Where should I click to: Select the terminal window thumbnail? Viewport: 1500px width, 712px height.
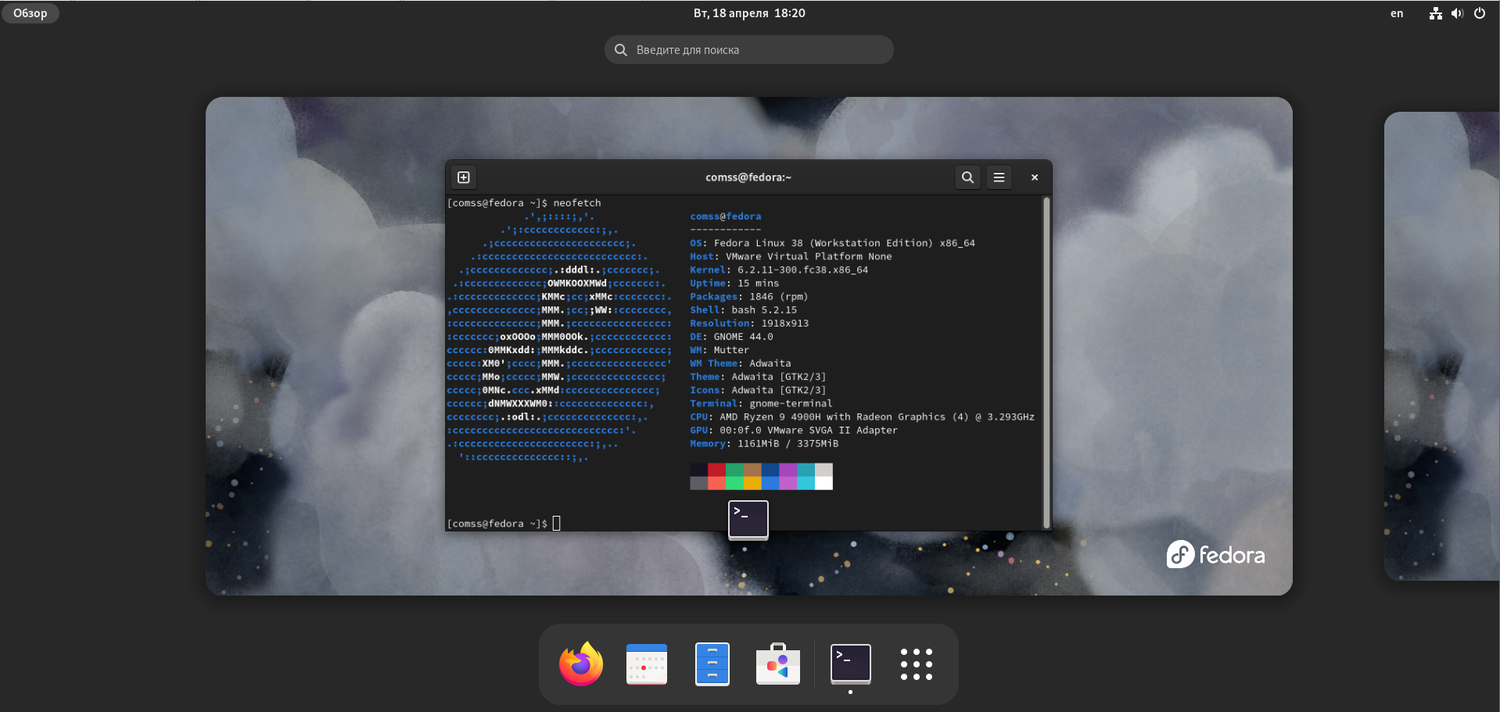748,345
